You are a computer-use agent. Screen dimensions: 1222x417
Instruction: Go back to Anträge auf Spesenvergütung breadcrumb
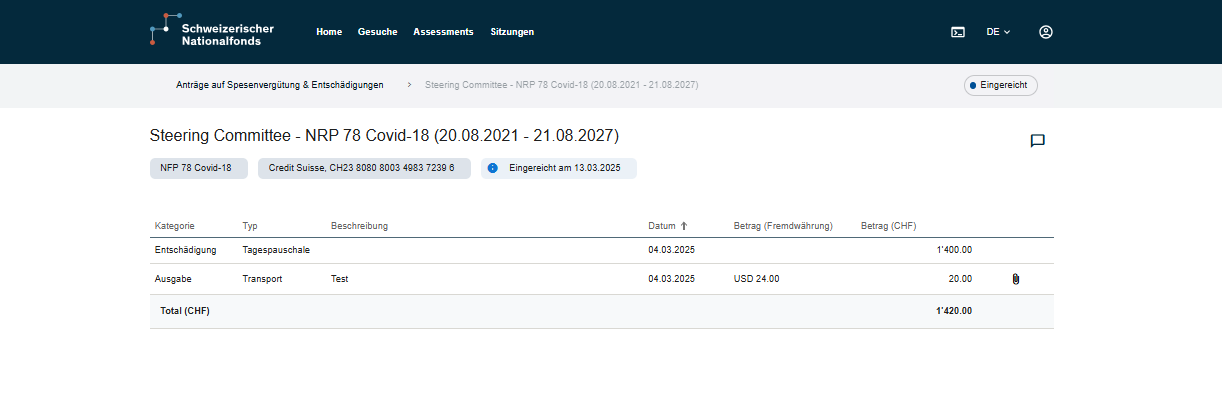click(x=280, y=85)
